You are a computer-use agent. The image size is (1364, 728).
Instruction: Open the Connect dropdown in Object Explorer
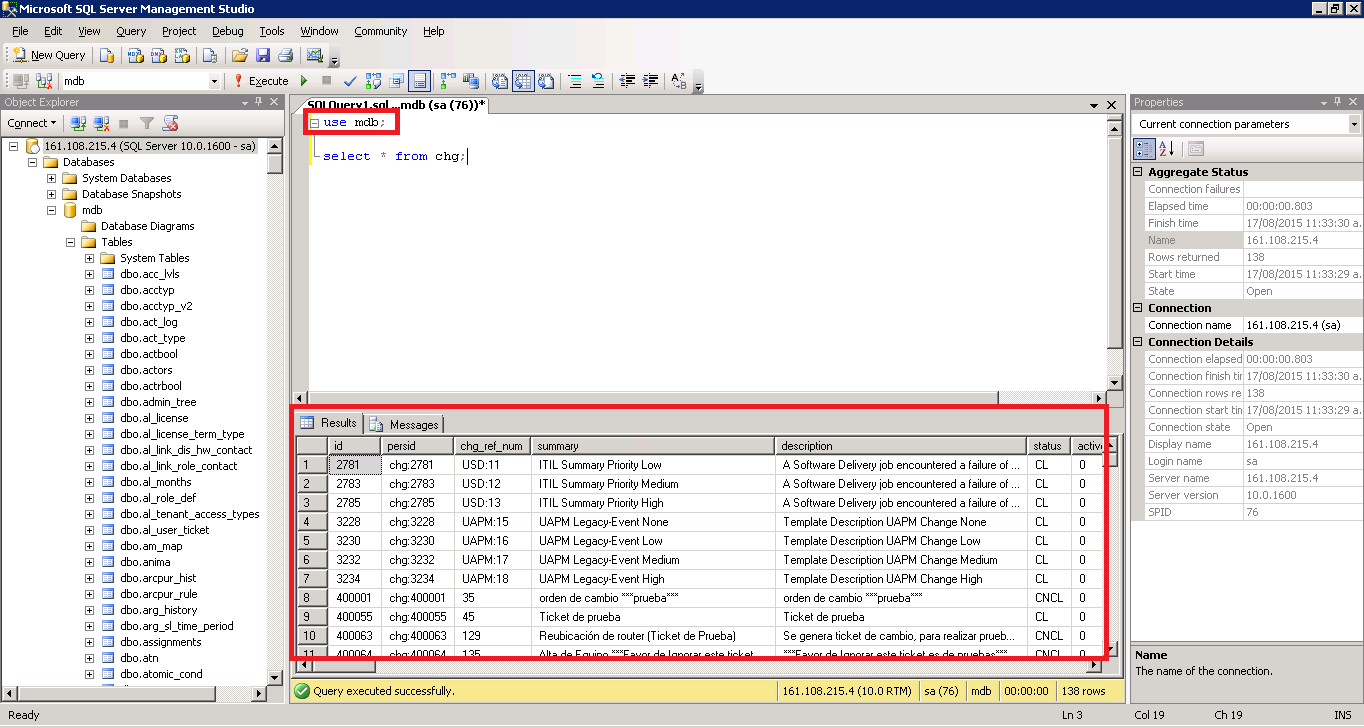[32, 123]
